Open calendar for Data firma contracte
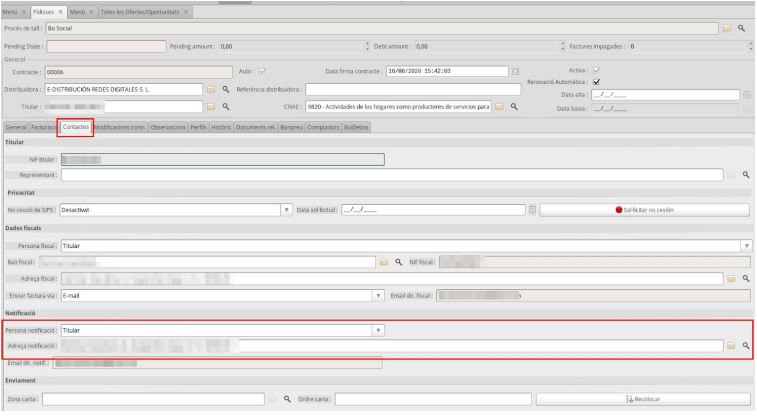Screen dimensions: 757x417 click(516, 71)
